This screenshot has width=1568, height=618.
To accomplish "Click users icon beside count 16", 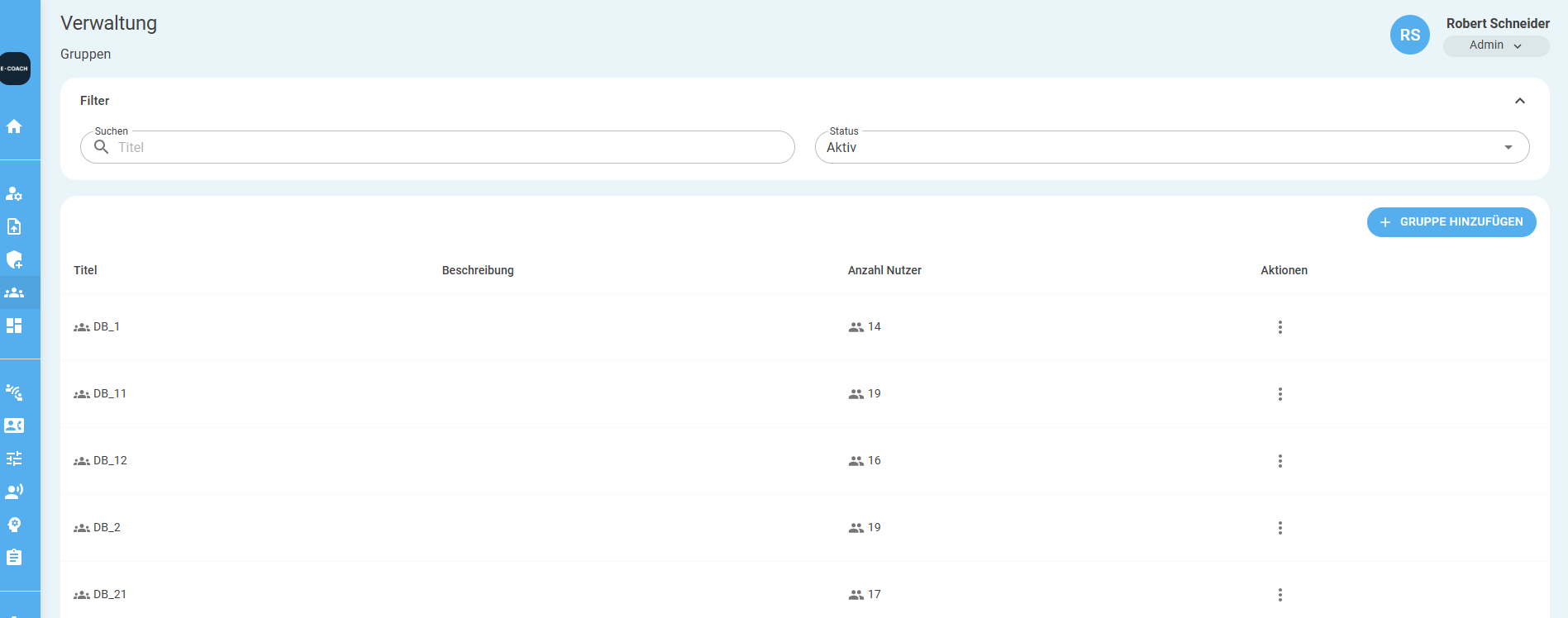I will tap(856, 461).
